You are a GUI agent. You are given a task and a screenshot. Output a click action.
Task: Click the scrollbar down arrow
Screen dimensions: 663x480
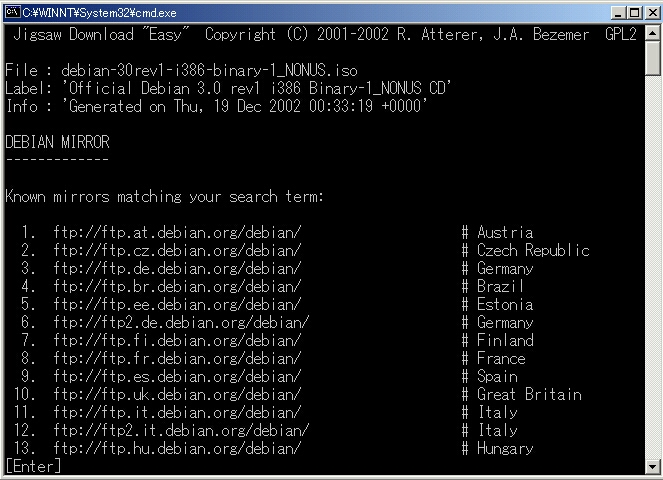(653, 467)
